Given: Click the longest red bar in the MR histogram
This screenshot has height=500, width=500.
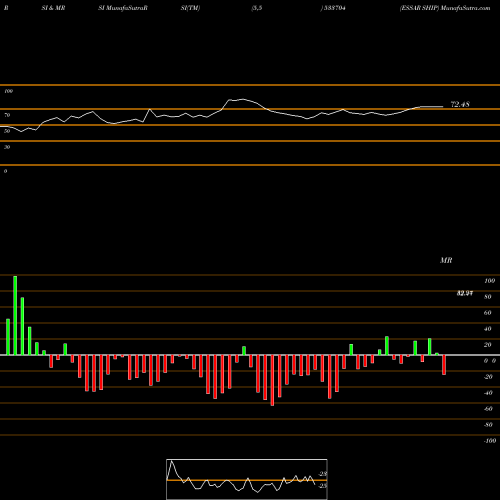Looking at the screenshot, I should [x=272, y=380].
